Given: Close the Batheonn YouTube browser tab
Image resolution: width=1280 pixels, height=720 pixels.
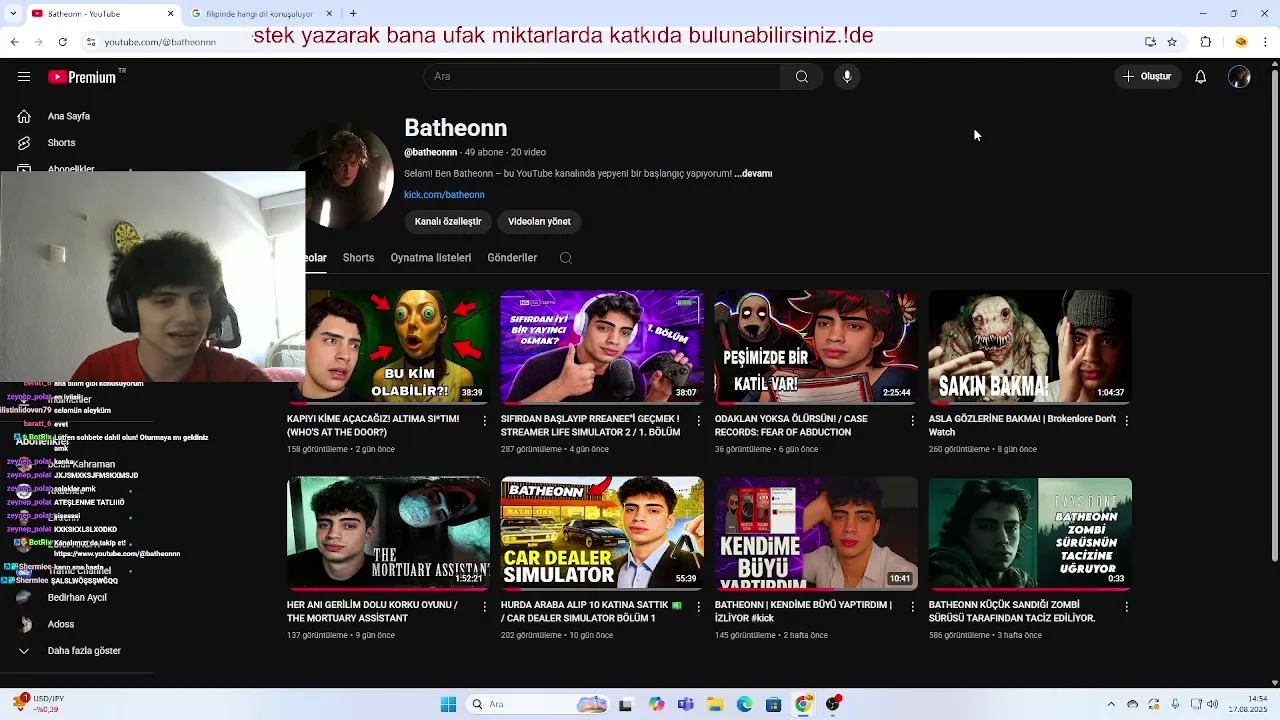Looking at the screenshot, I should (x=170, y=14).
